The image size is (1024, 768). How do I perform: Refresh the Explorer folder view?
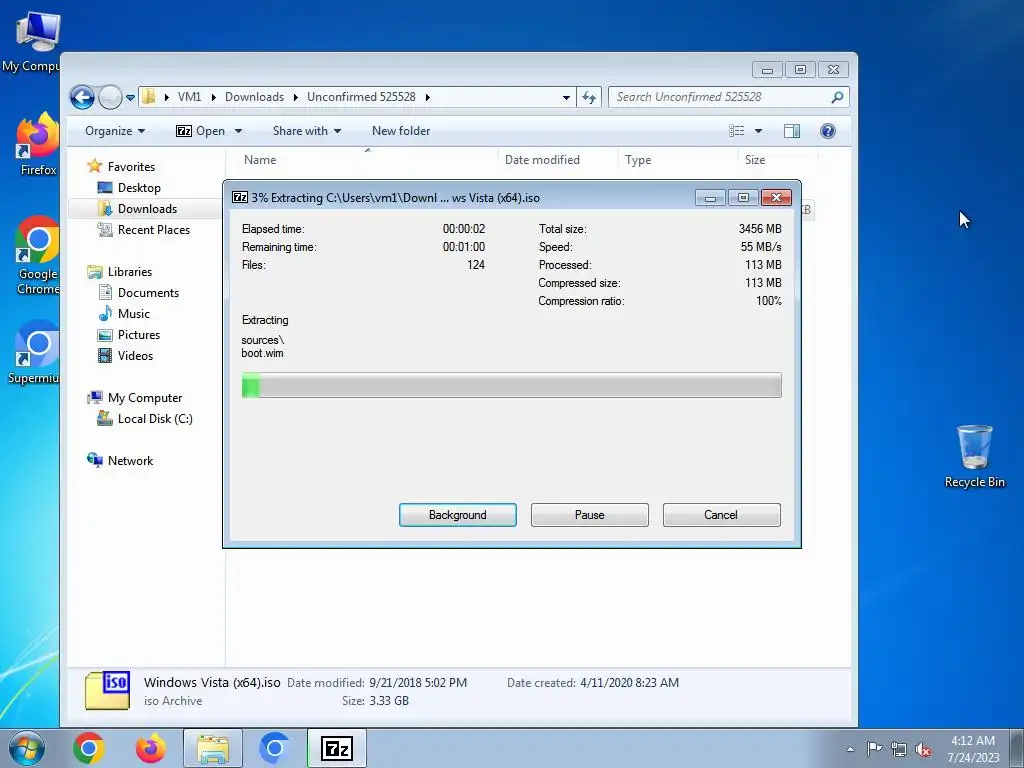(589, 97)
